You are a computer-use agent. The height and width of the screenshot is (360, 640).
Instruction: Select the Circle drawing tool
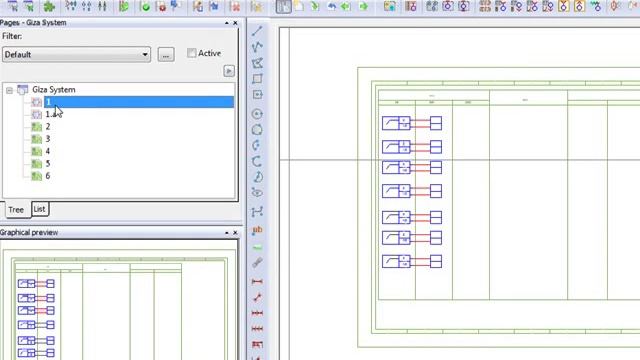coord(257,114)
